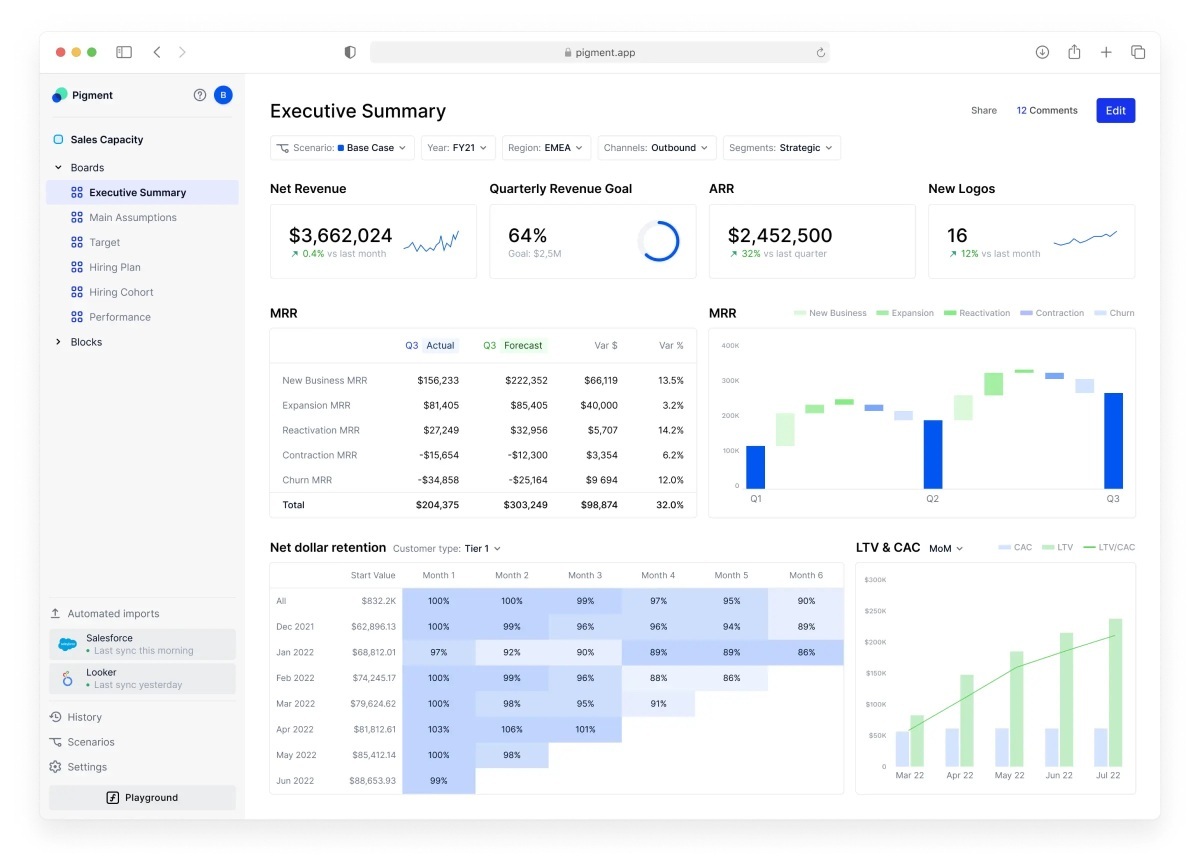Reload page using address bar icon
The image size is (1200, 867).
tap(821, 53)
